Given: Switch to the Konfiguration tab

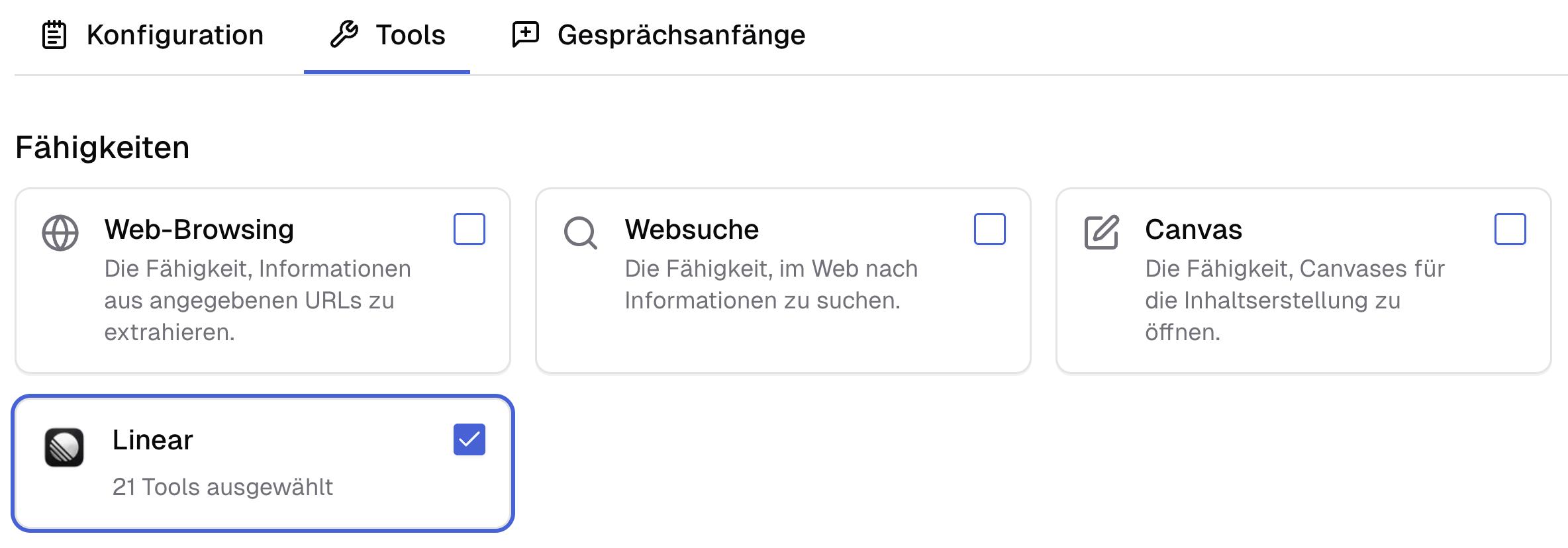Looking at the screenshot, I should point(175,34).
